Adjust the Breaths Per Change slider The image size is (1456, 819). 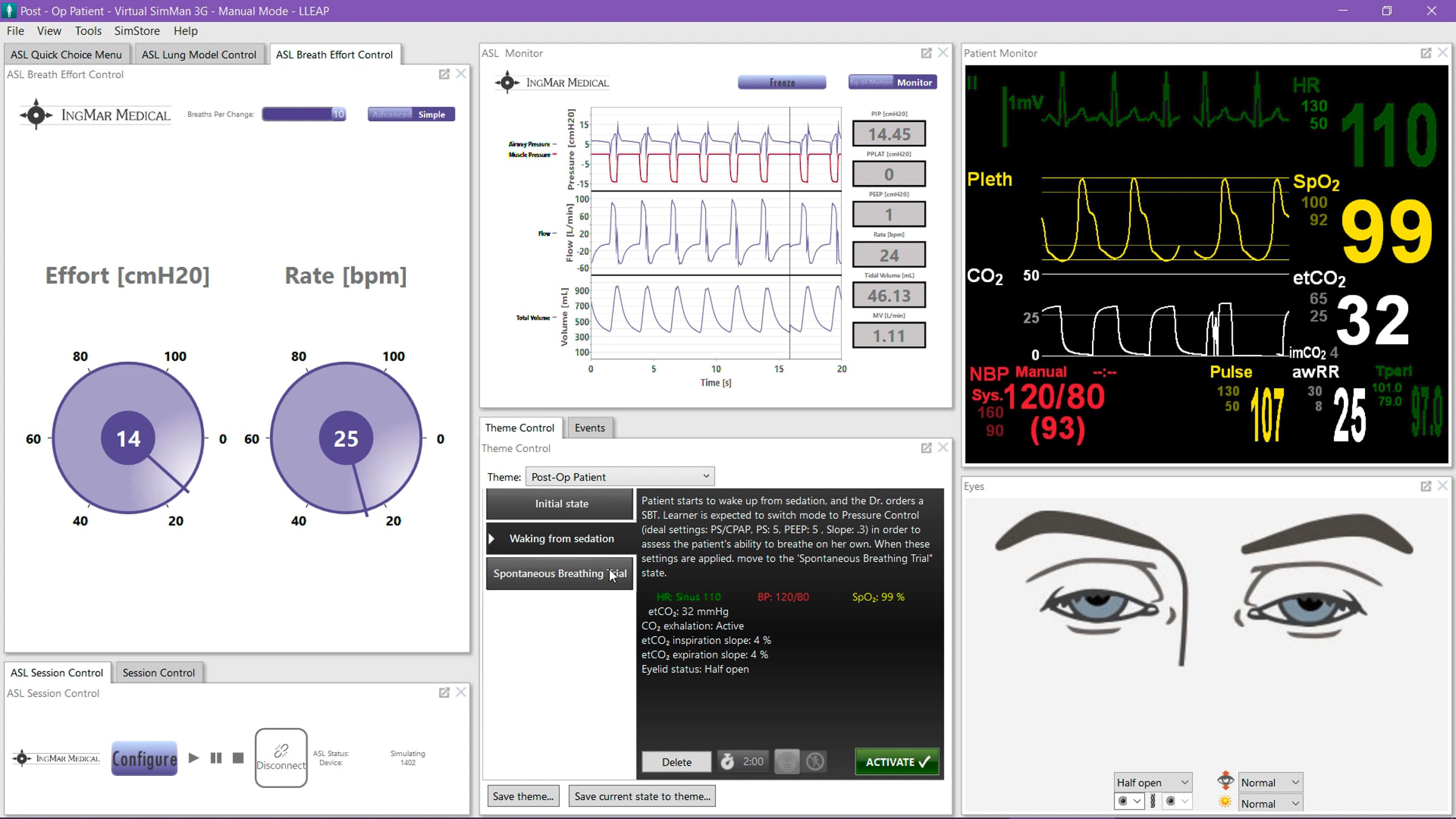(304, 114)
